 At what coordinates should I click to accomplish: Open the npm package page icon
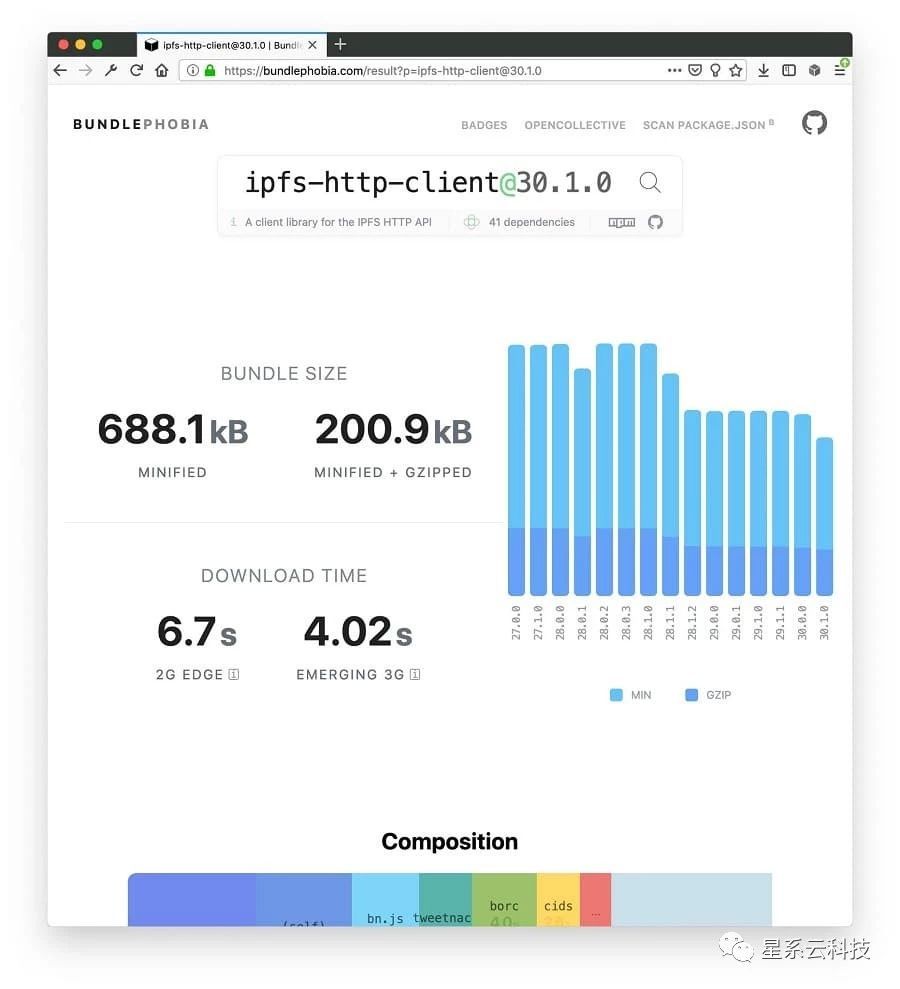tap(621, 222)
